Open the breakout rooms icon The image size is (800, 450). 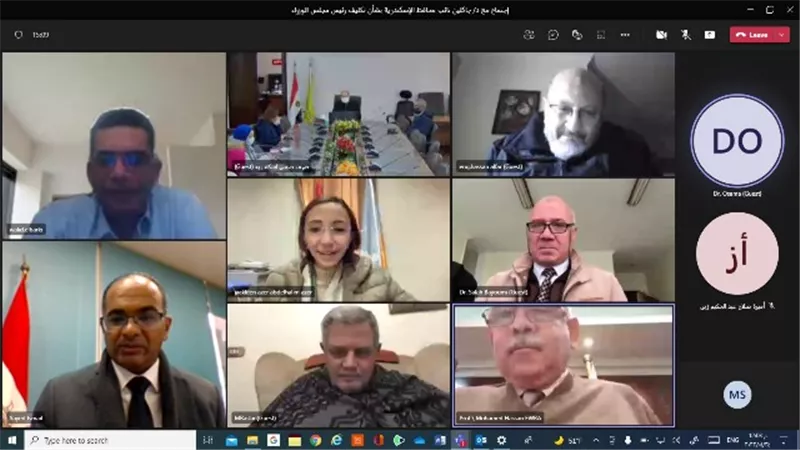(x=601, y=35)
